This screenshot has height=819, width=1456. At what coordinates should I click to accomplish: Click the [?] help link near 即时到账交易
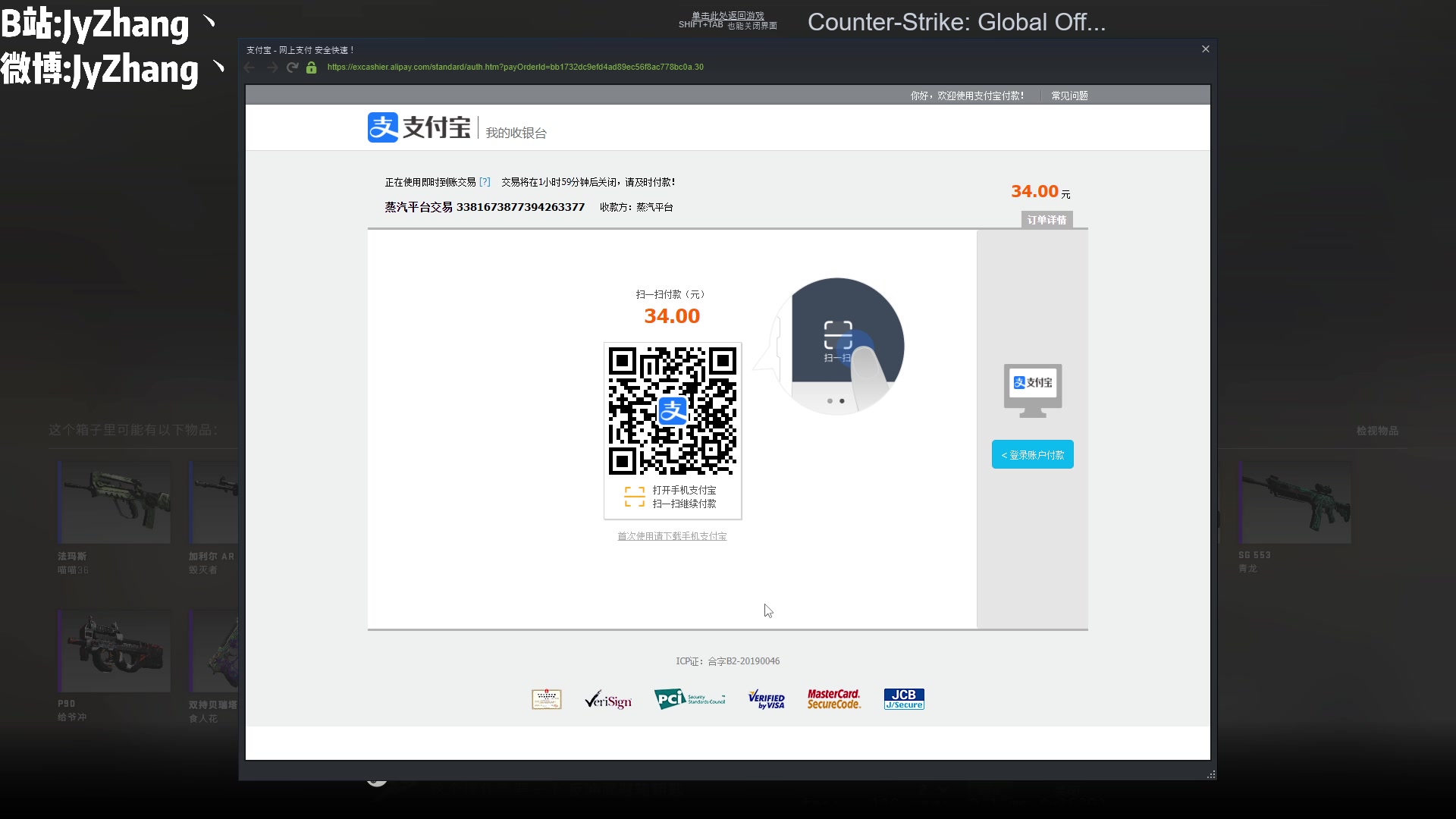pyautogui.click(x=485, y=182)
